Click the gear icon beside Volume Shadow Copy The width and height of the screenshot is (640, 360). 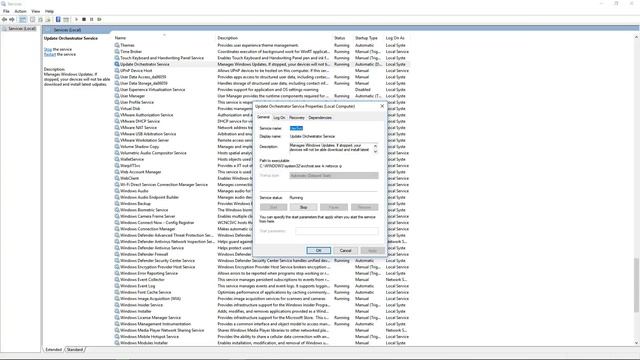[117, 147]
